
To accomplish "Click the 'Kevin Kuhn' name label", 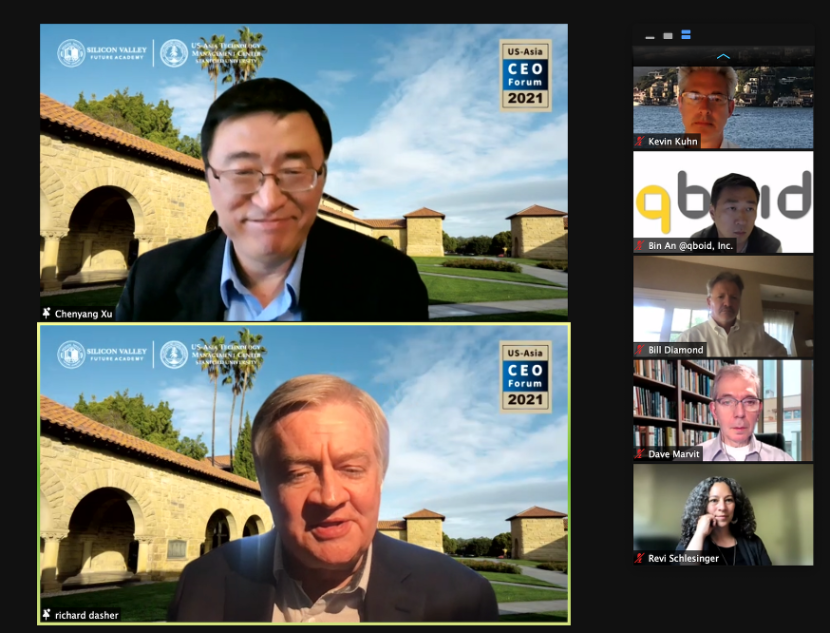I will tap(673, 141).
